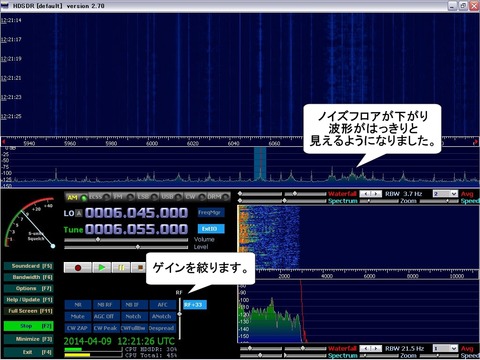This screenshot has height=360, width=480.
Task: Click the highlighted tuning band in RF spectrum
Action: pos(260,164)
